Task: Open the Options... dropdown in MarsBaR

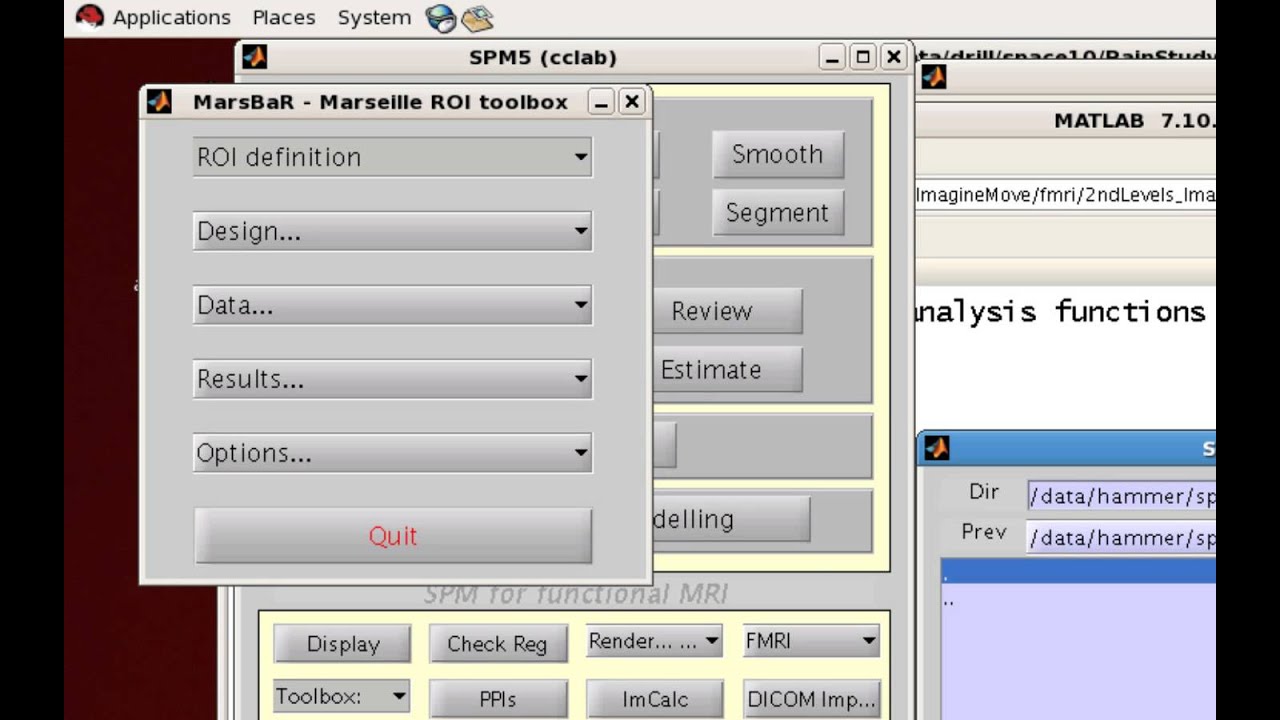Action: pyautogui.click(x=392, y=453)
